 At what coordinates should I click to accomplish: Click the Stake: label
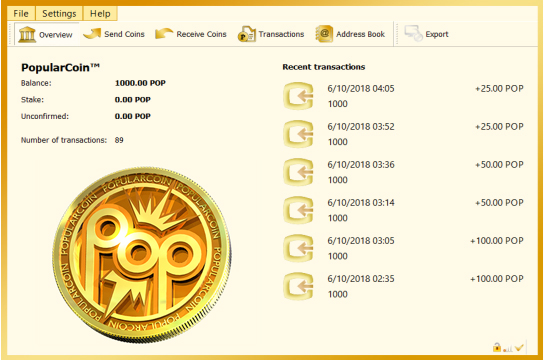[32, 100]
